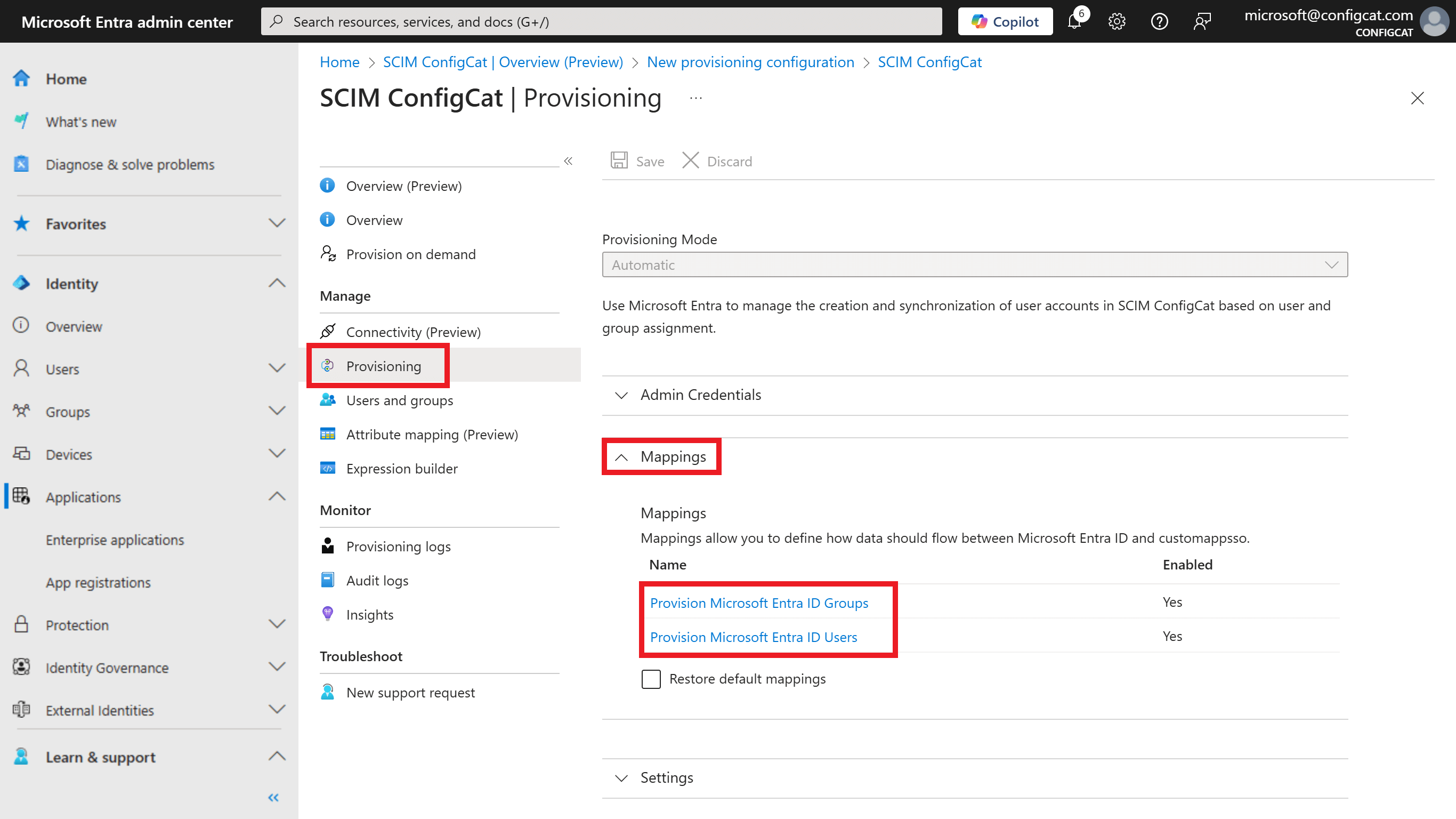Open Audit logs
1456x819 pixels.
(x=377, y=580)
